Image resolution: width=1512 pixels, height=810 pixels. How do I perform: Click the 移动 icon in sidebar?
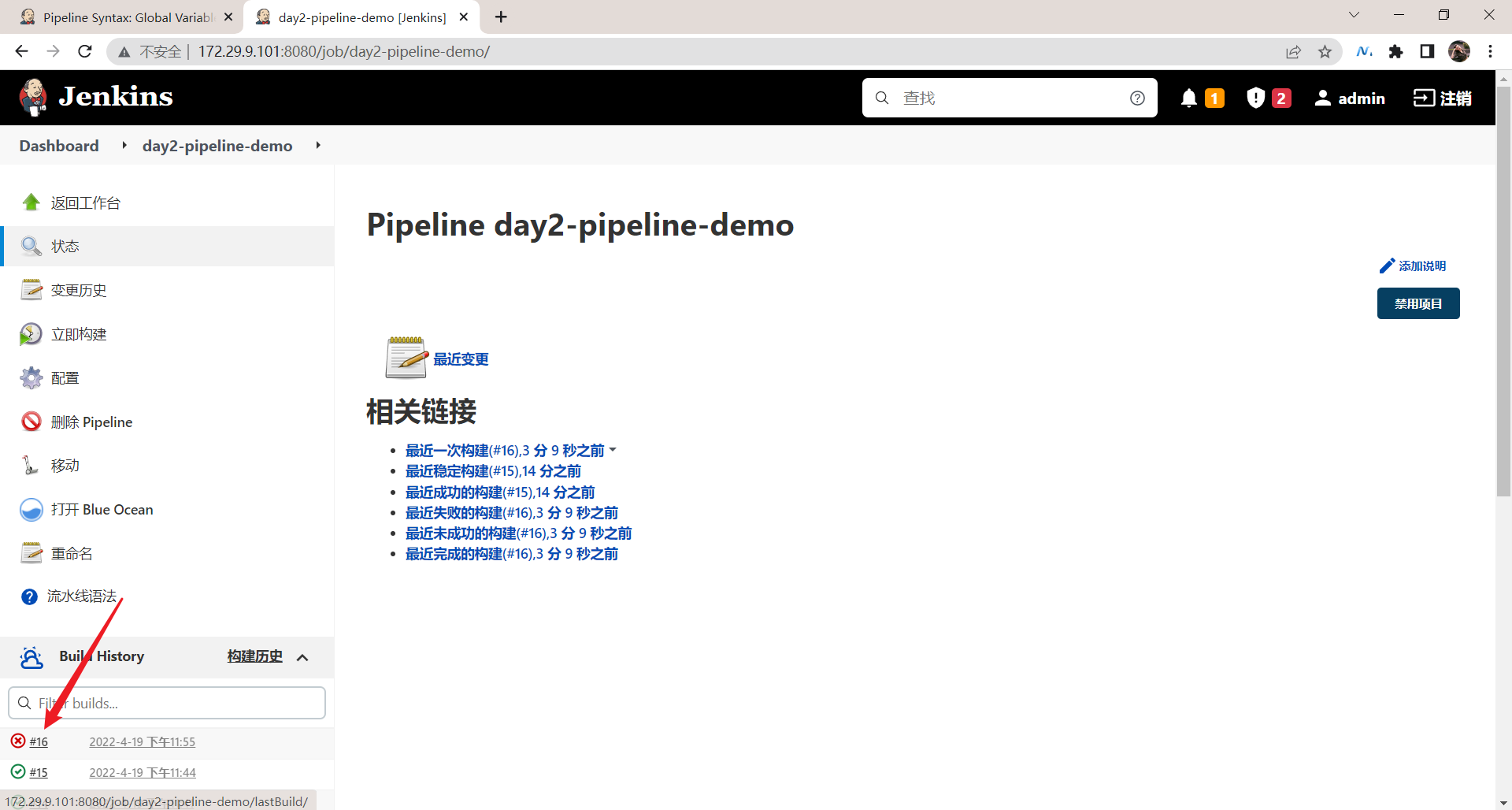[31, 465]
